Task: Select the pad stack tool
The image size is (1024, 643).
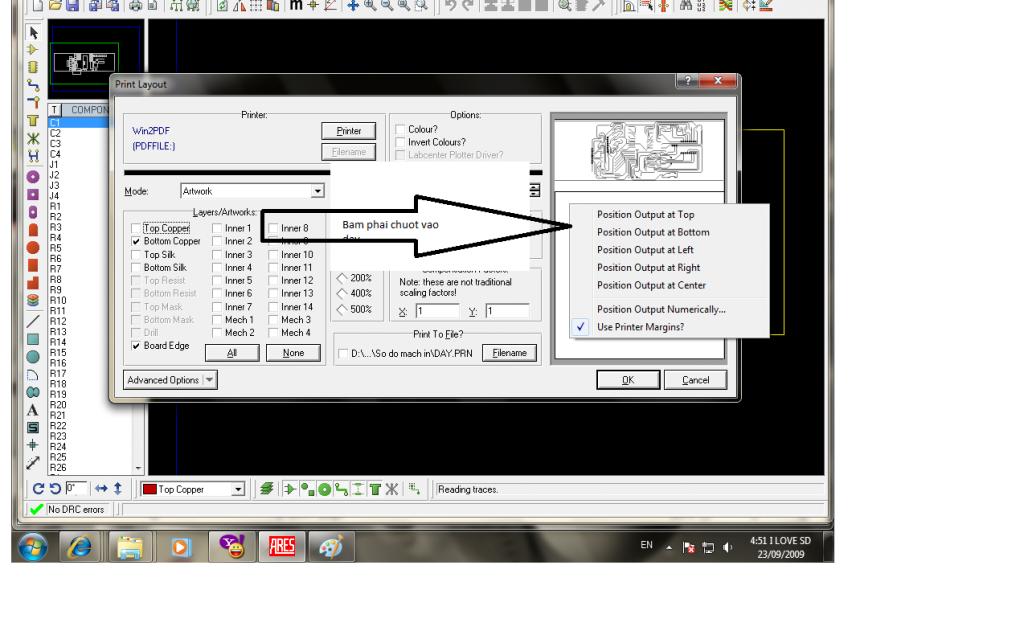Action: point(33,300)
